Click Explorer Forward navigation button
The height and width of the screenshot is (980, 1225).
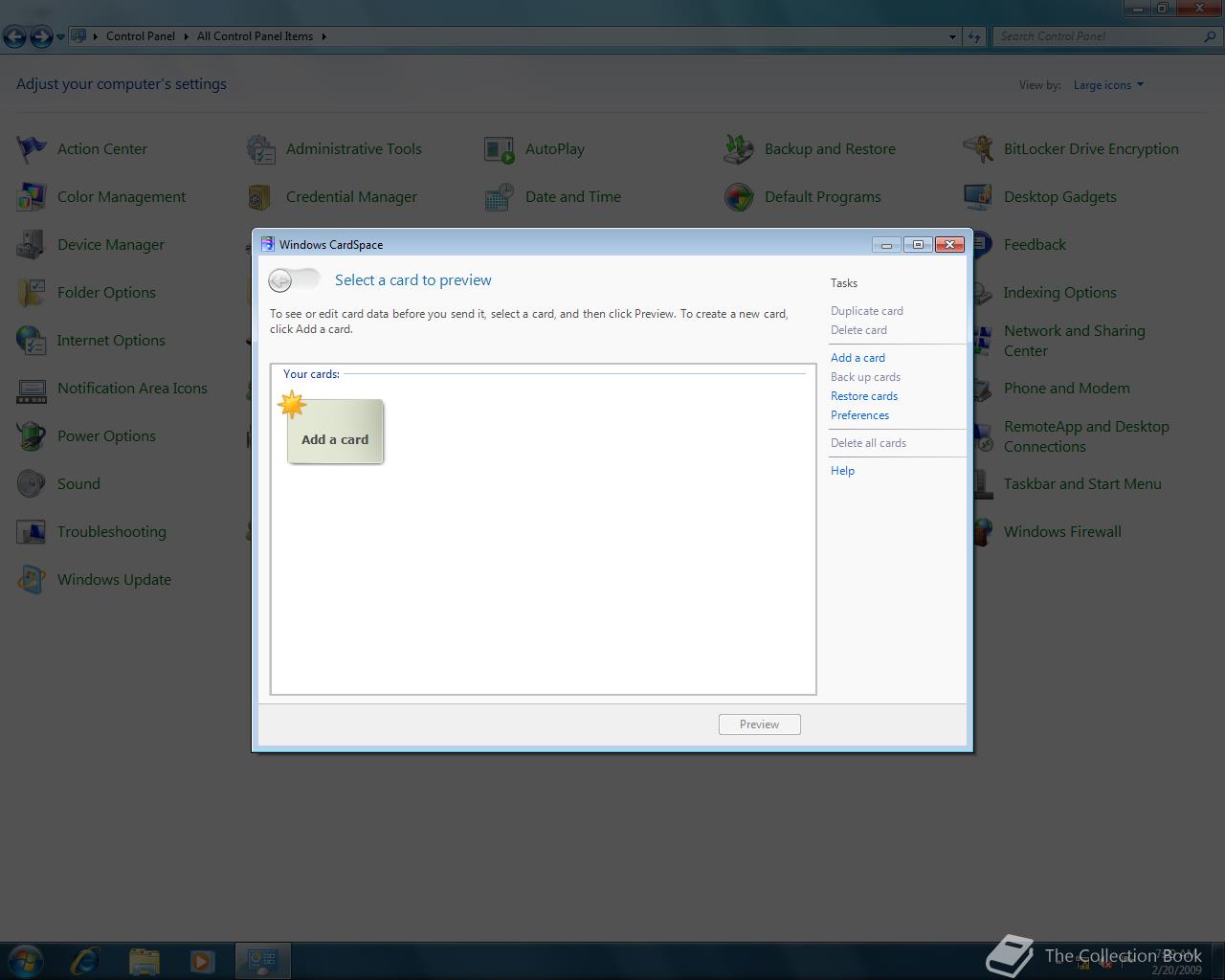41,36
